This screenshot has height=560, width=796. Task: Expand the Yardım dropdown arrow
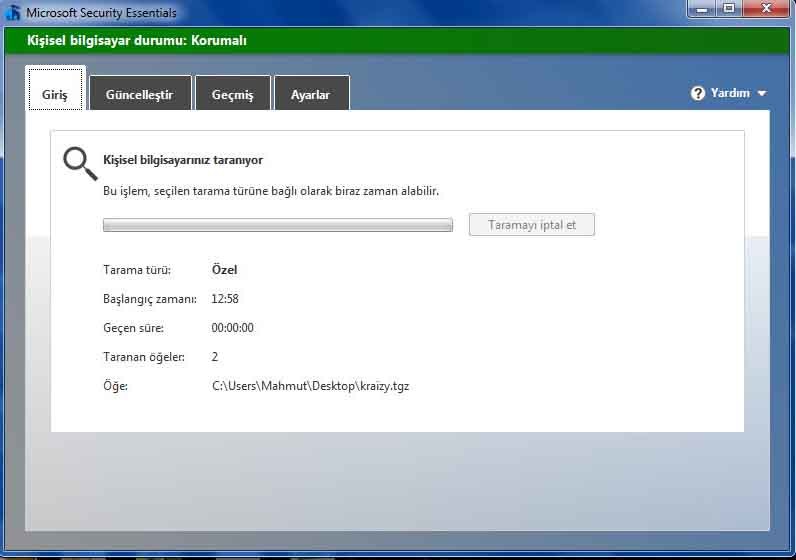click(761, 93)
